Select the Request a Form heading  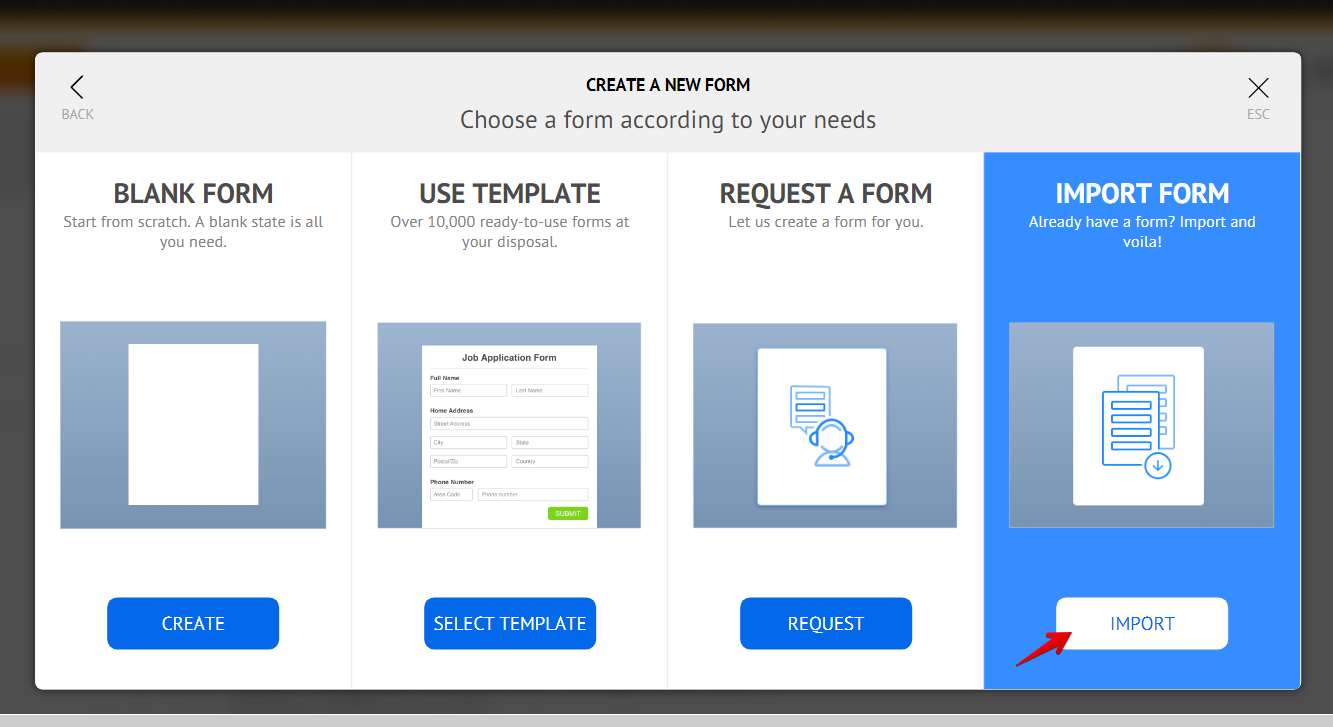[x=825, y=193]
